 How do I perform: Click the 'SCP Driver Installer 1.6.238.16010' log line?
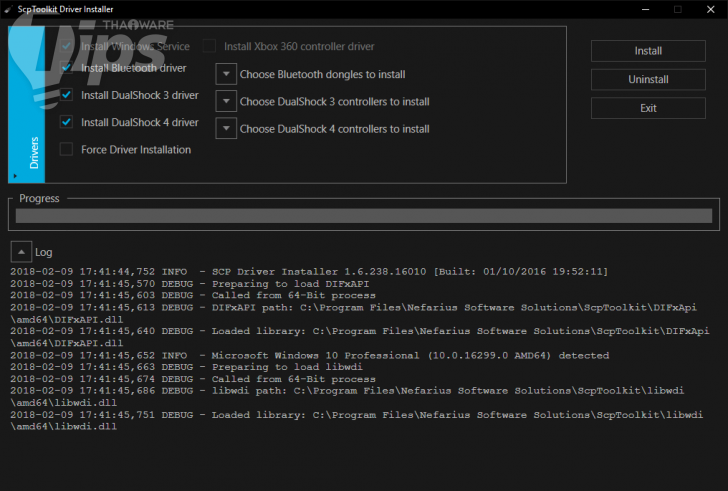[309, 271]
